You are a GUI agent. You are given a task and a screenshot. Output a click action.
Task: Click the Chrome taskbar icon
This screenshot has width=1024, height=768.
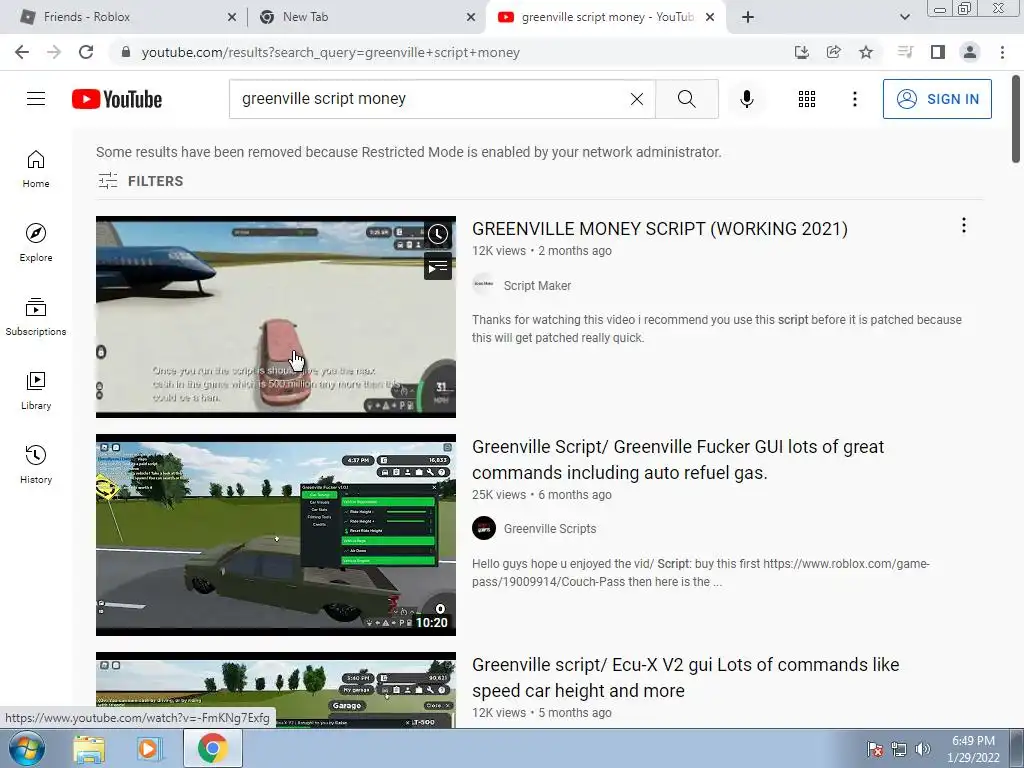point(212,748)
